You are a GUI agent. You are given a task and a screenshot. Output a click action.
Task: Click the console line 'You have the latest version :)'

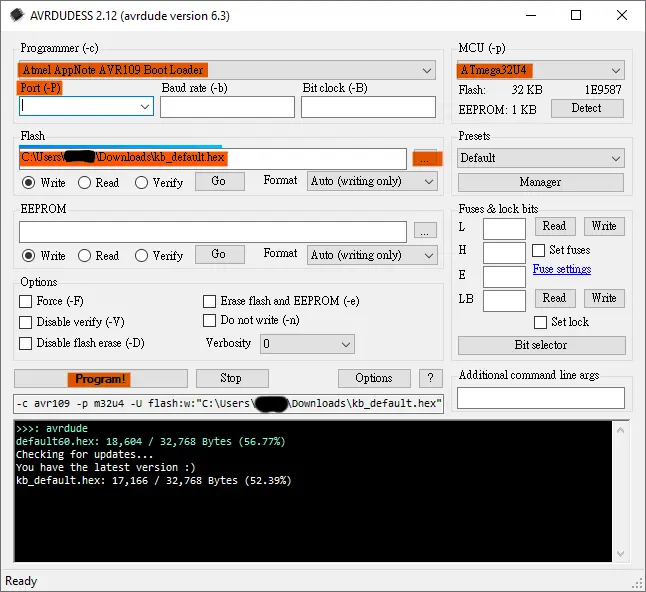tap(105, 468)
